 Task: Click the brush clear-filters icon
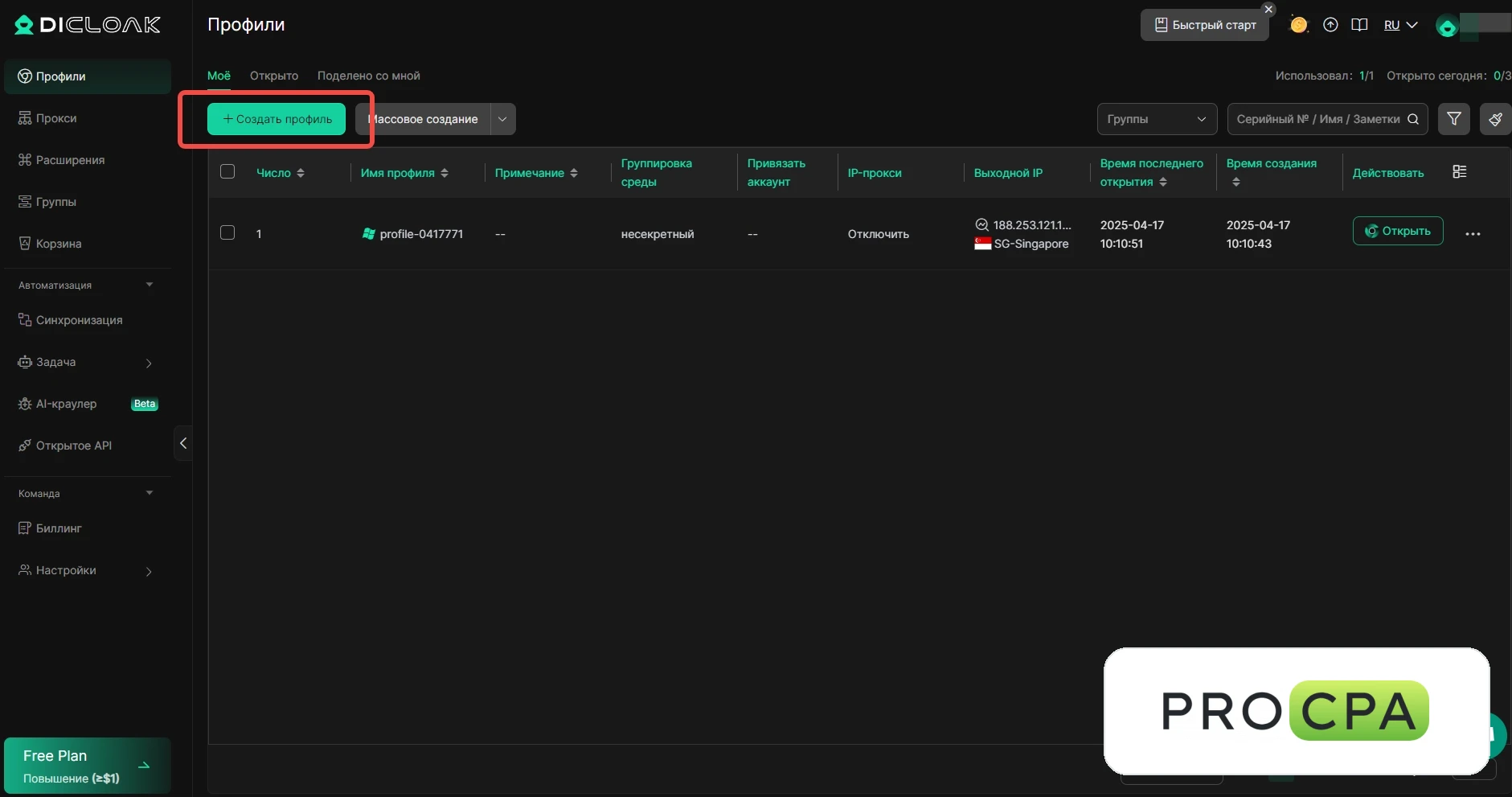click(1495, 119)
